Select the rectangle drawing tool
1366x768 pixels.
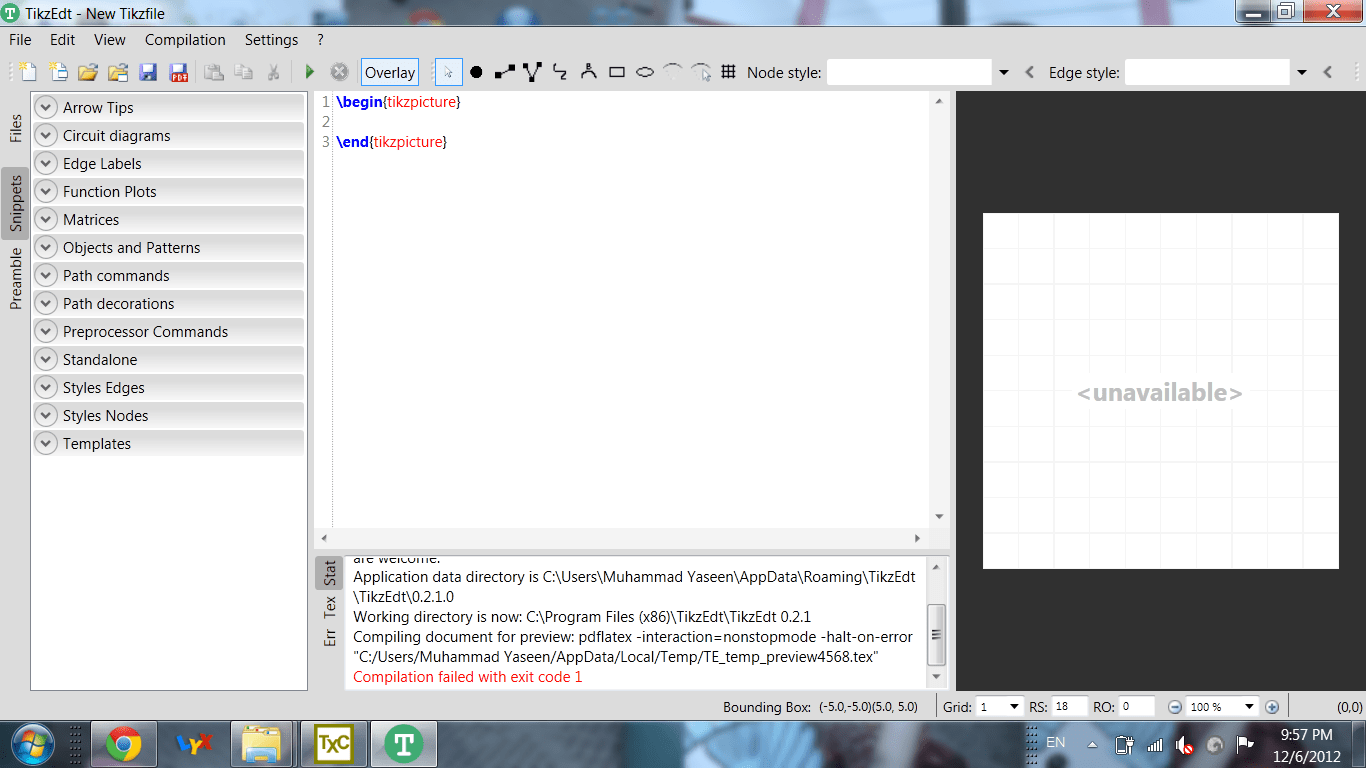(616, 71)
